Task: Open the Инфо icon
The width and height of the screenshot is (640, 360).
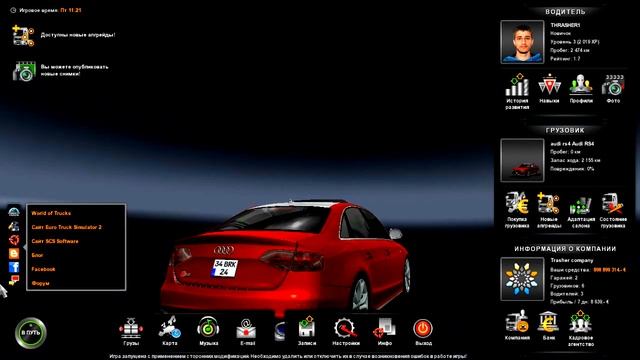Action: (384, 329)
